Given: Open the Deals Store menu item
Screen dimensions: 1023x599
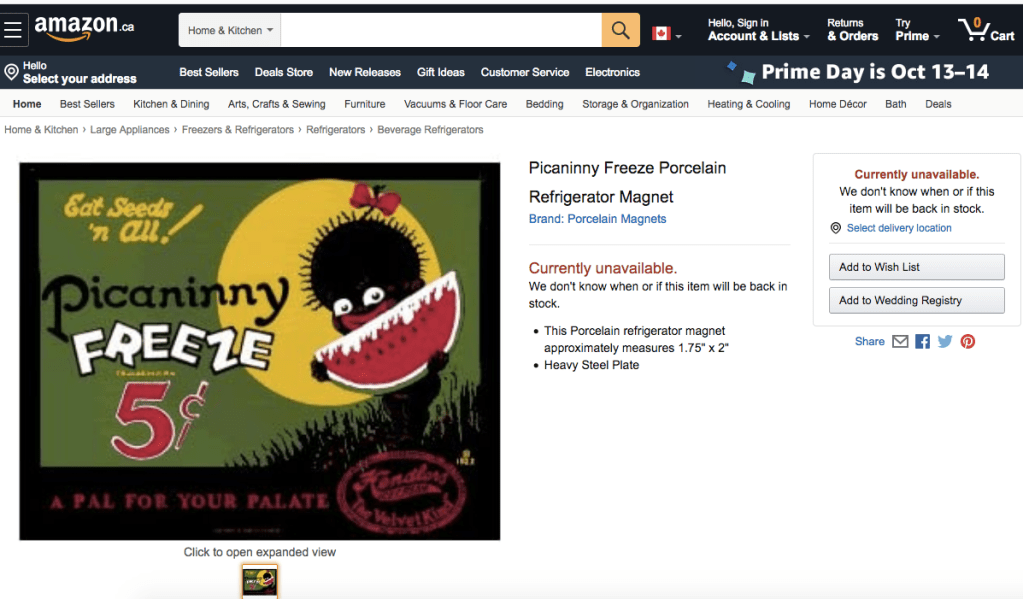Looking at the screenshot, I should (x=283, y=72).
